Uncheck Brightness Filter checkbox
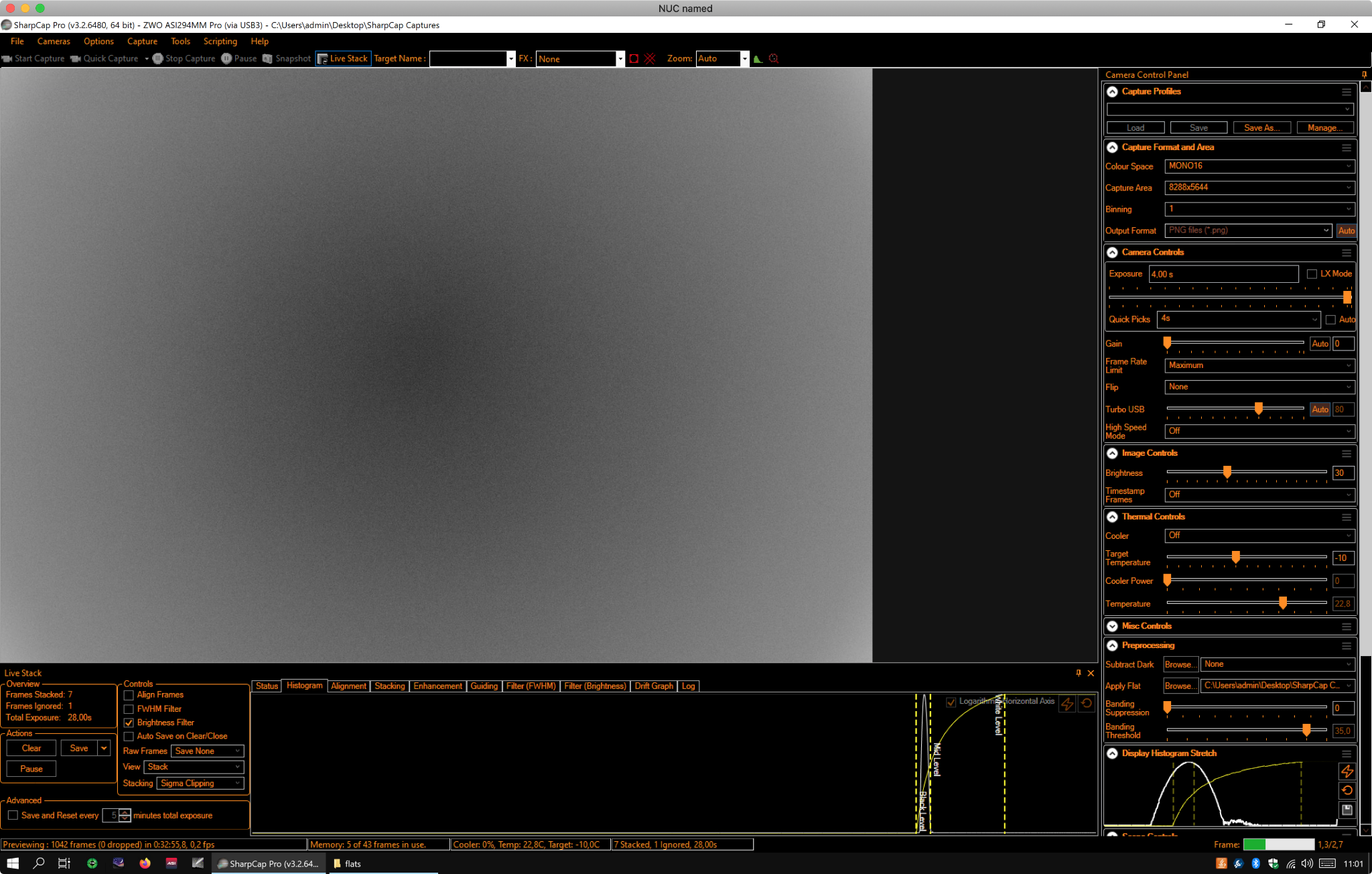 [129, 723]
